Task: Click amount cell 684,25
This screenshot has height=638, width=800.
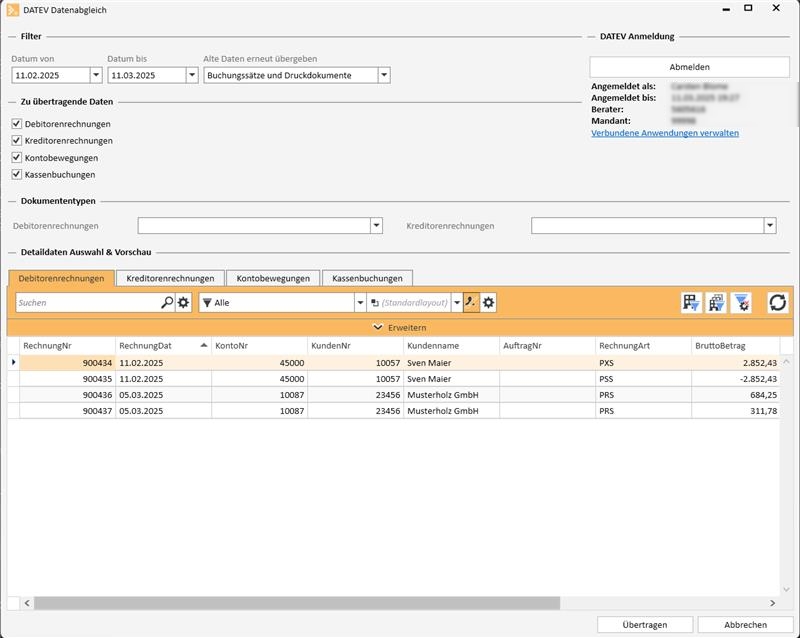Action: [x=735, y=395]
